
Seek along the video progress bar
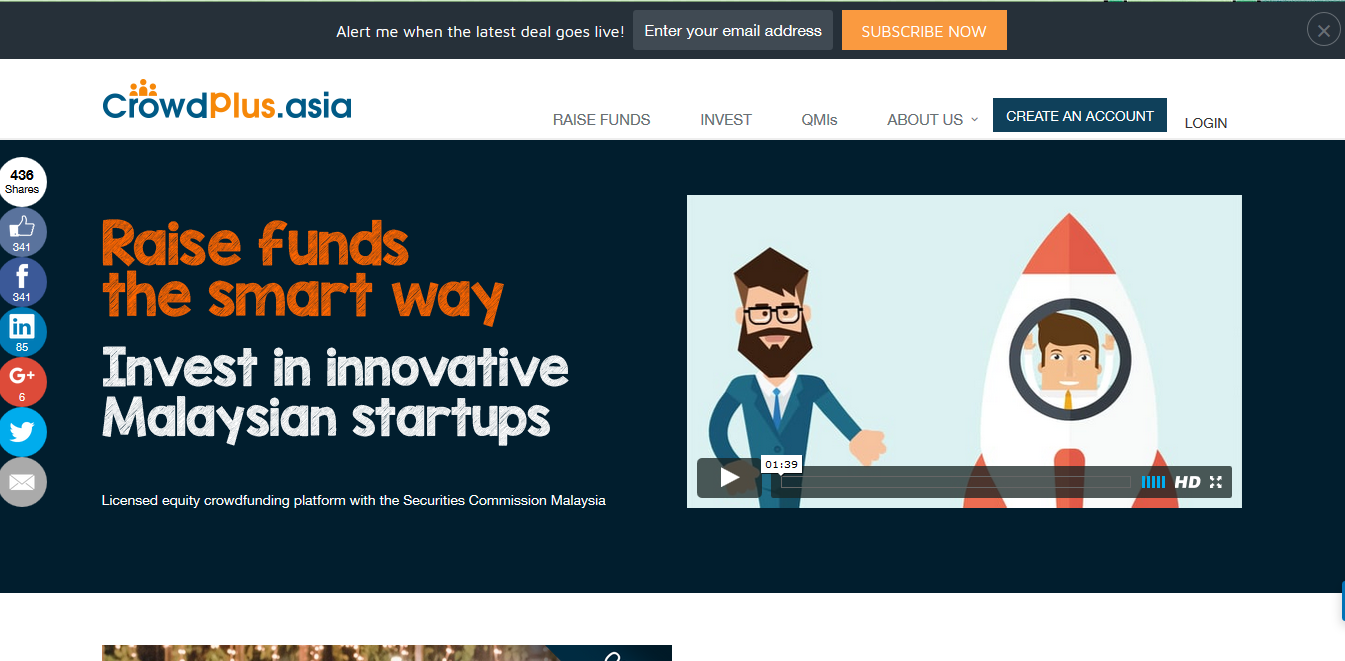pyautogui.click(x=955, y=482)
